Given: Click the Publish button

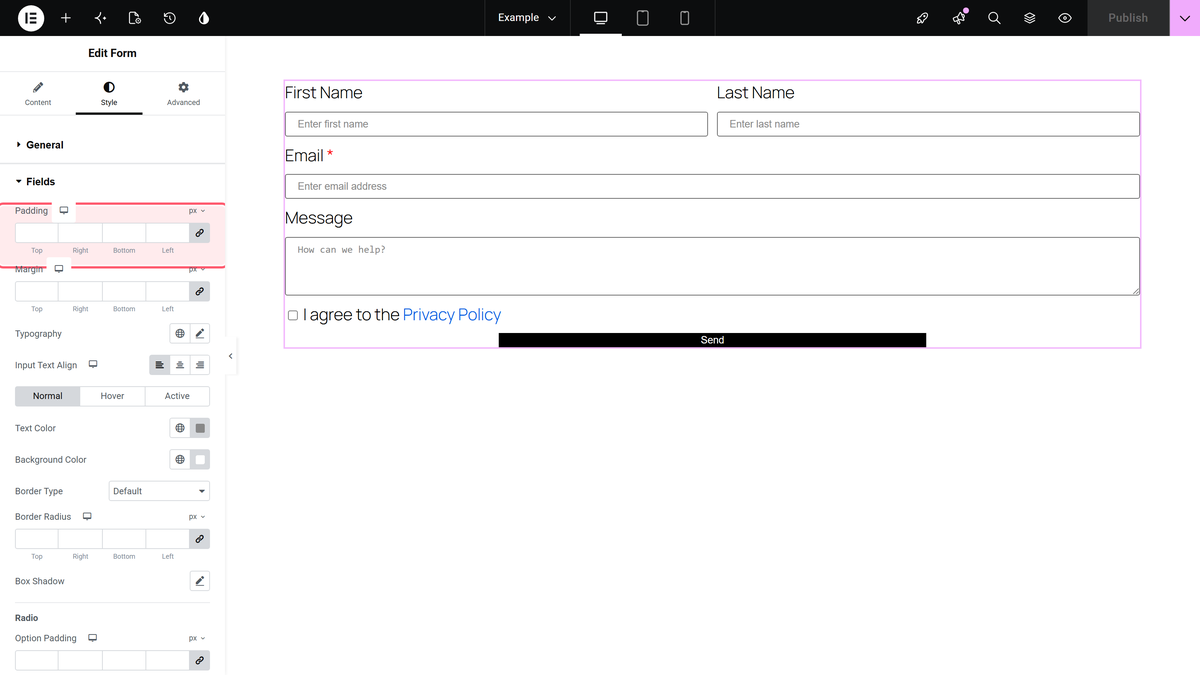Looking at the screenshot, I should (x=1128, y=18).
